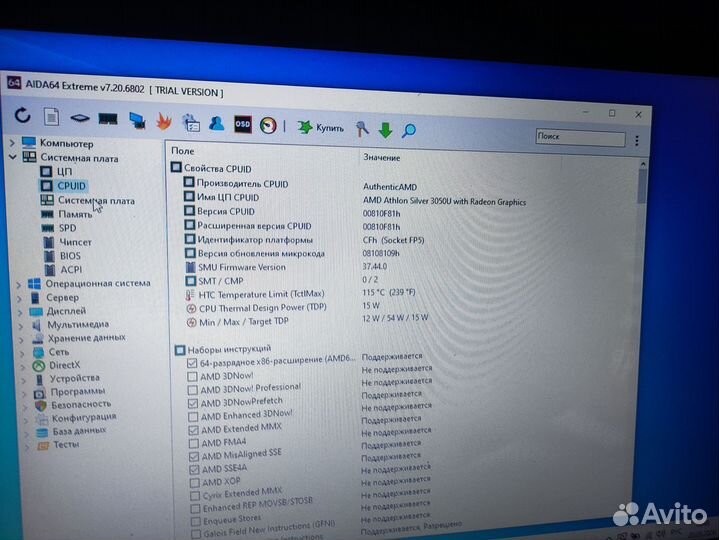
Task: Toggle the AMD SSE4A checkbox
Action: (194, 470)
